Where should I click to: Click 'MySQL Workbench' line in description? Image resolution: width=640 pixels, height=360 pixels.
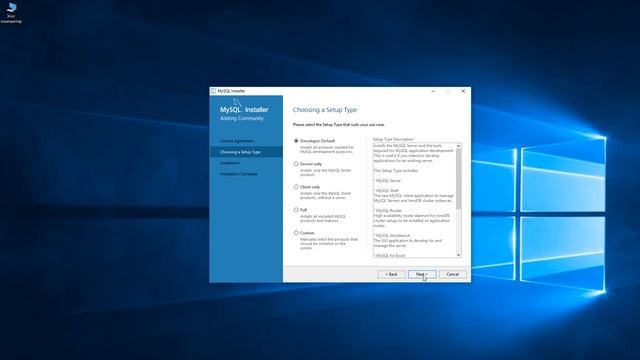pos(392,236)
